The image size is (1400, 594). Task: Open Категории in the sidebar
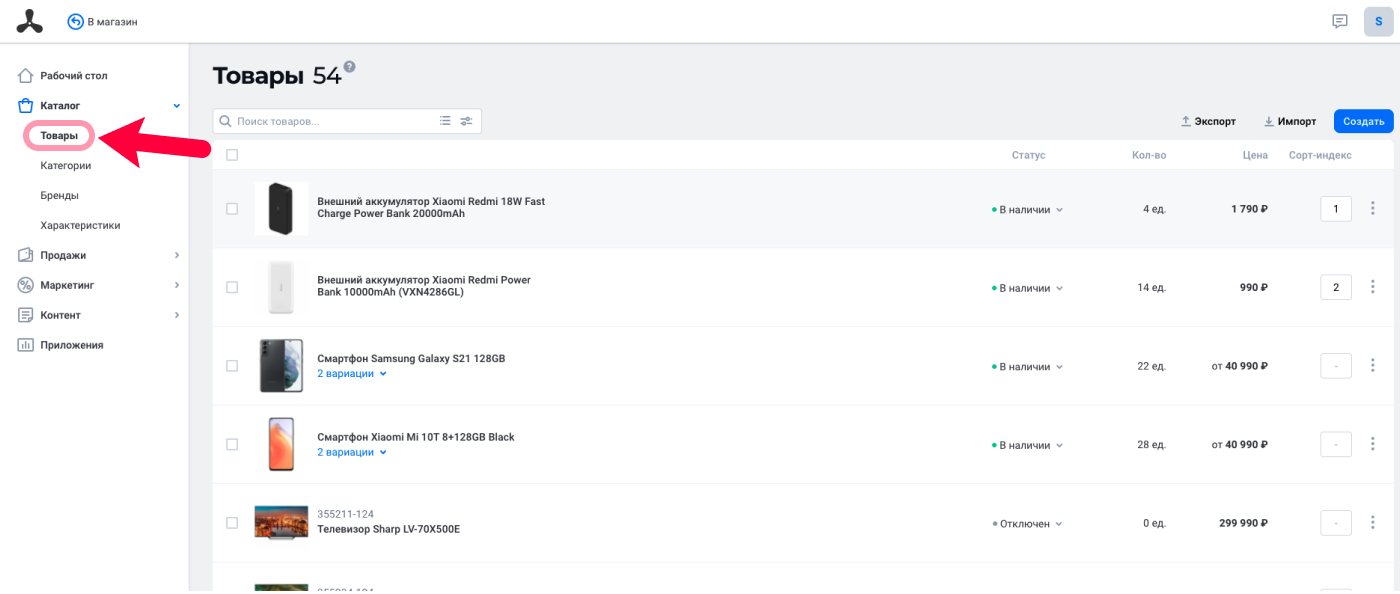tap(66, 165)
